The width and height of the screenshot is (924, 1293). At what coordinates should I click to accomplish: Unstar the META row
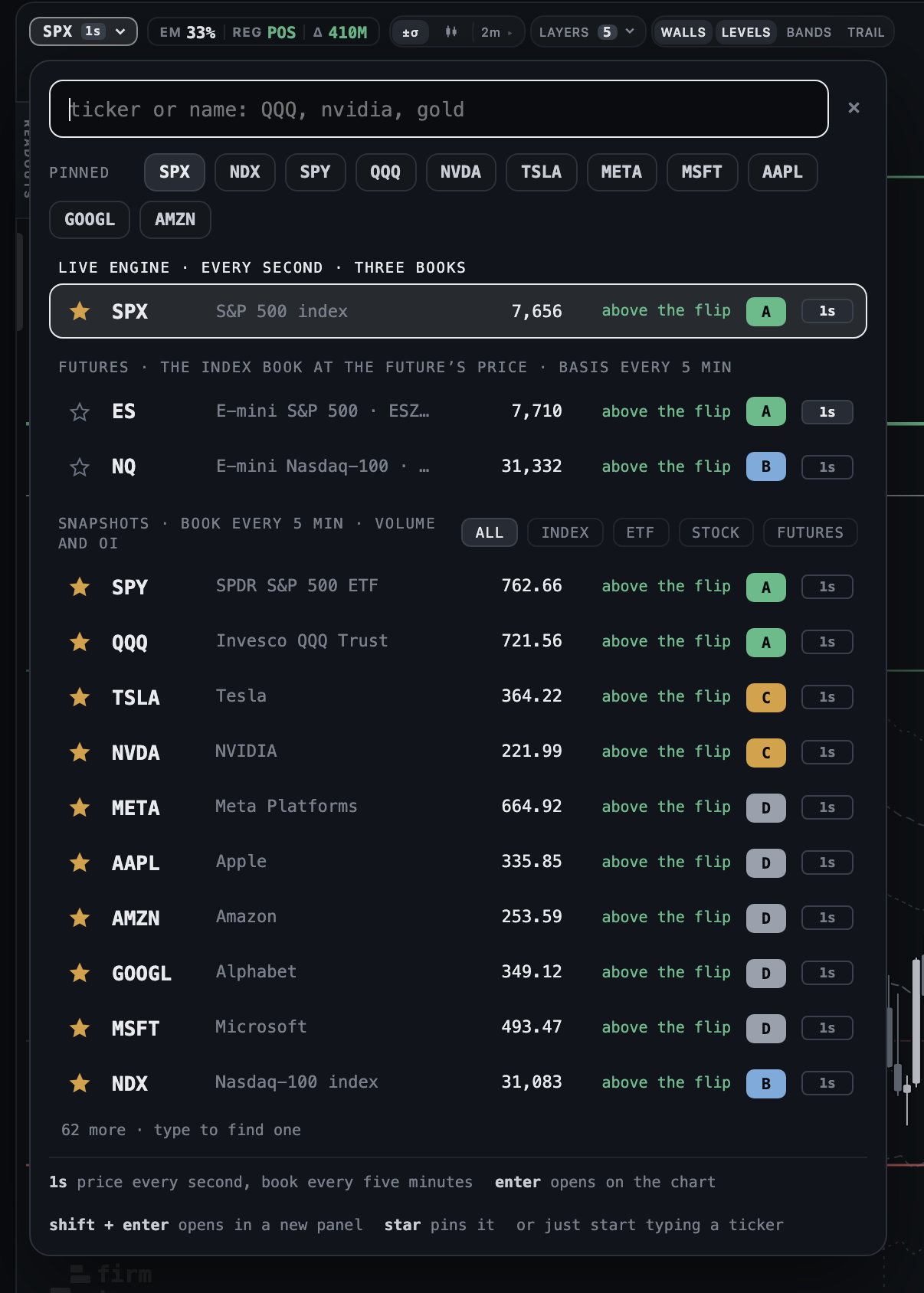80,807
